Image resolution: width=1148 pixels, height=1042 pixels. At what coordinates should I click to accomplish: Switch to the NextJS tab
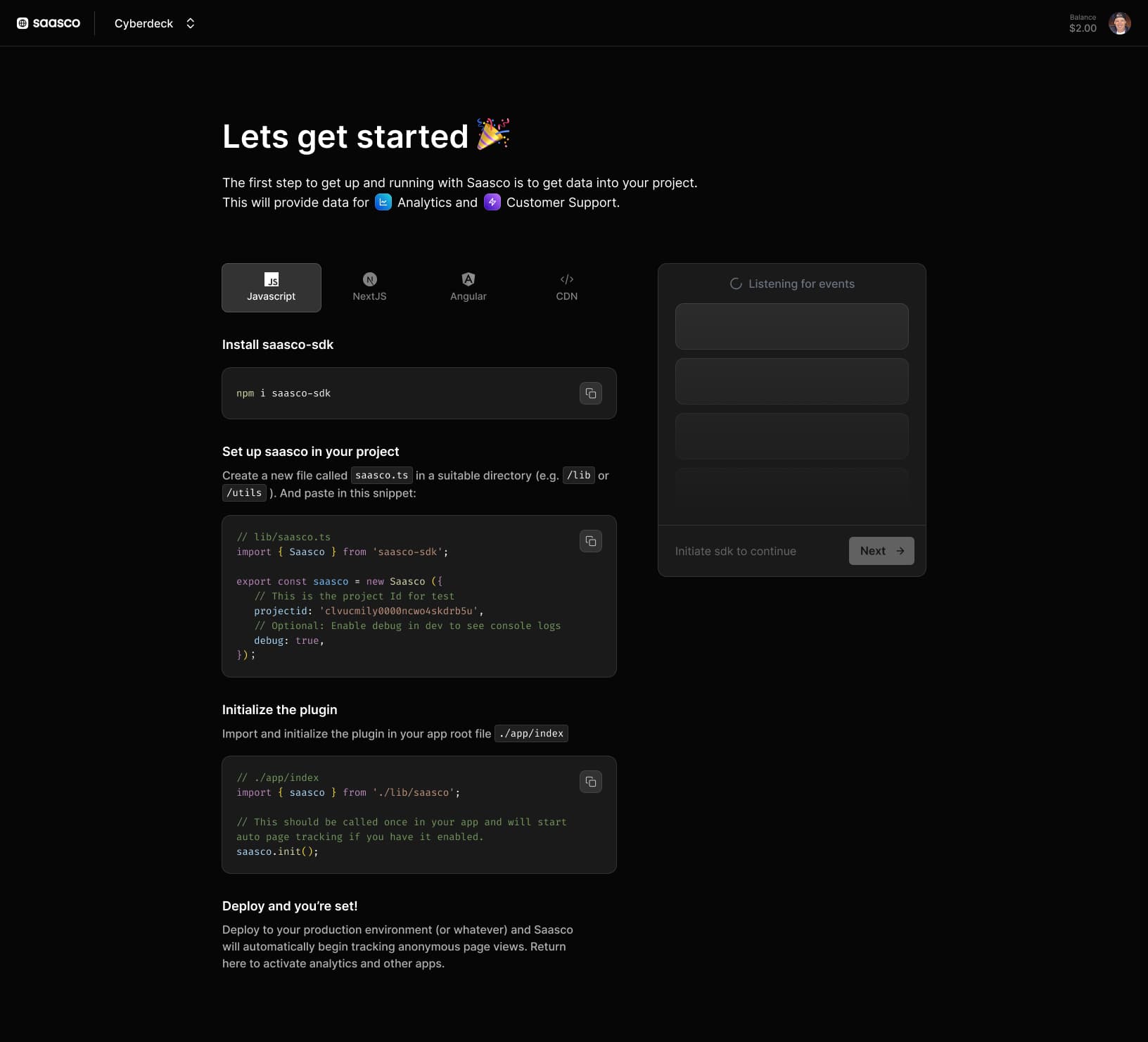[370, 288]
